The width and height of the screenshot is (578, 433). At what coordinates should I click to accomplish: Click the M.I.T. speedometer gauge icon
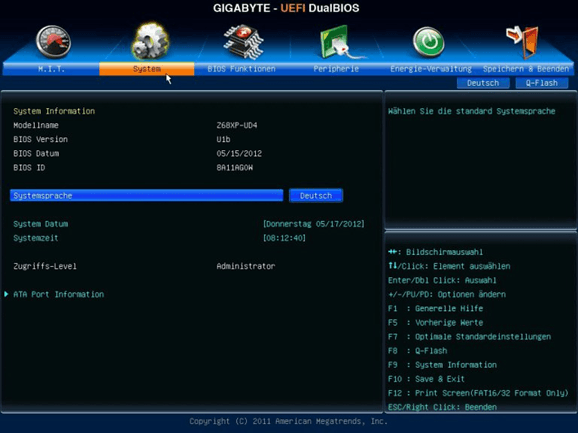tap(53, 42)
